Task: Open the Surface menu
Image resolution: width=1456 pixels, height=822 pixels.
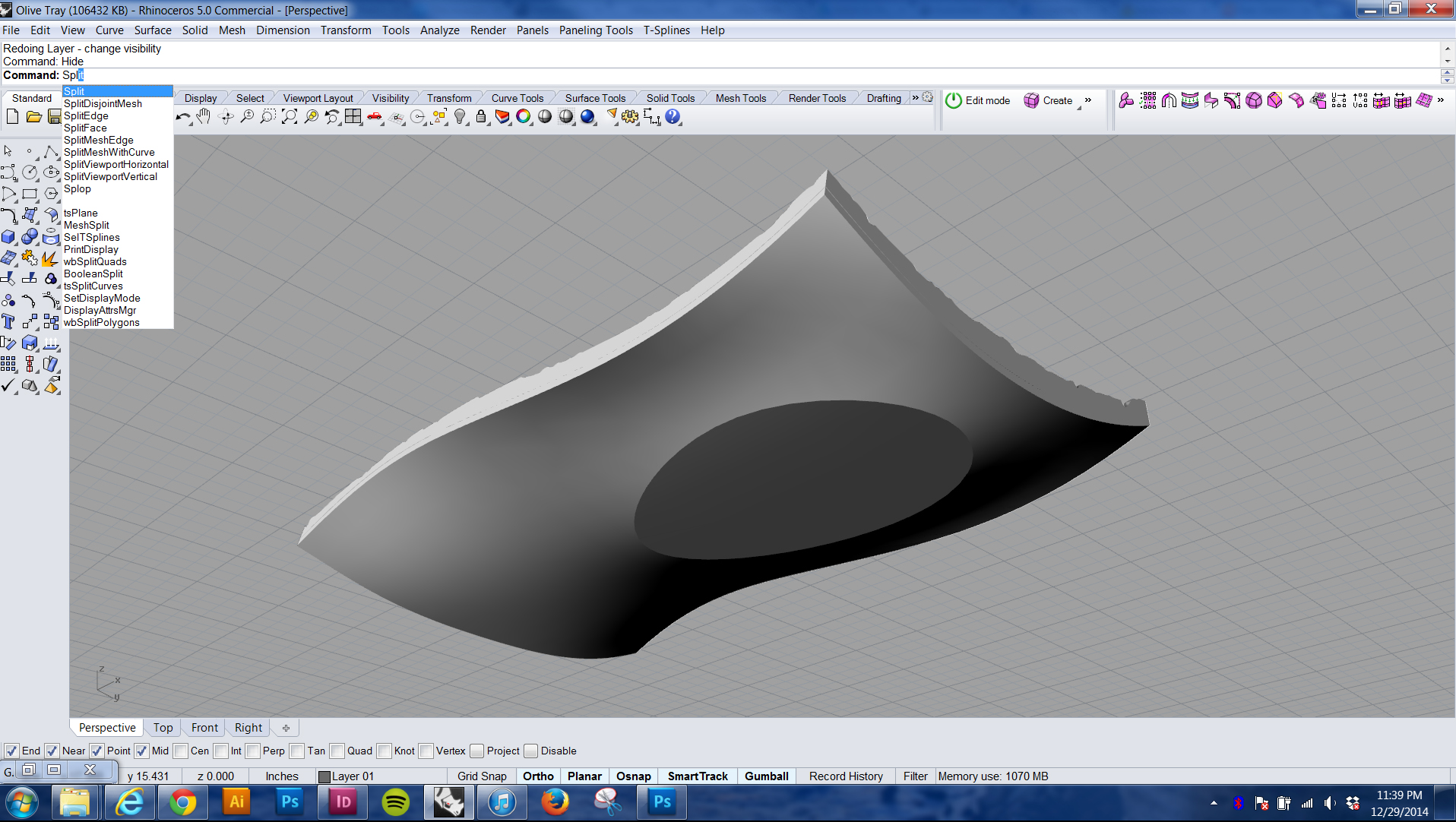Action: pos(153,30)
